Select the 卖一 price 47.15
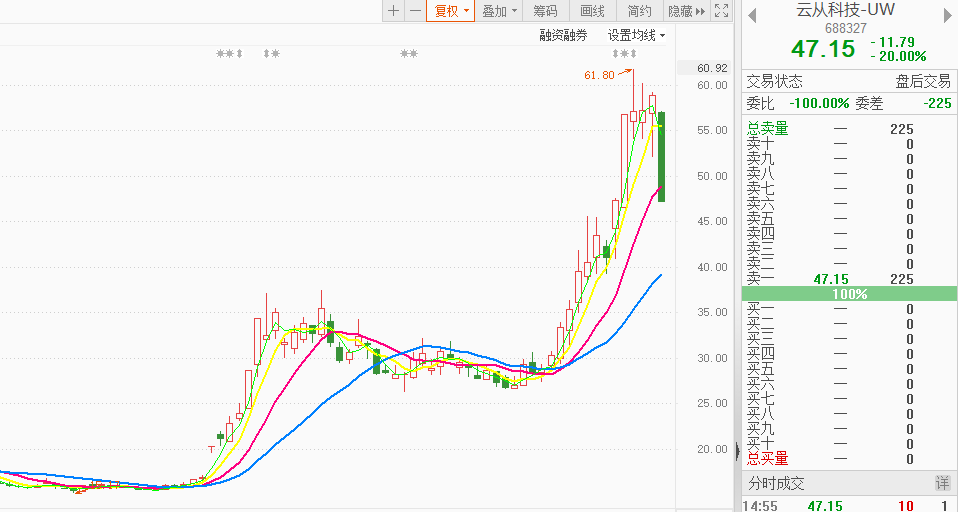The height and width of the screenshot is (512, 958). click(831, 279)
